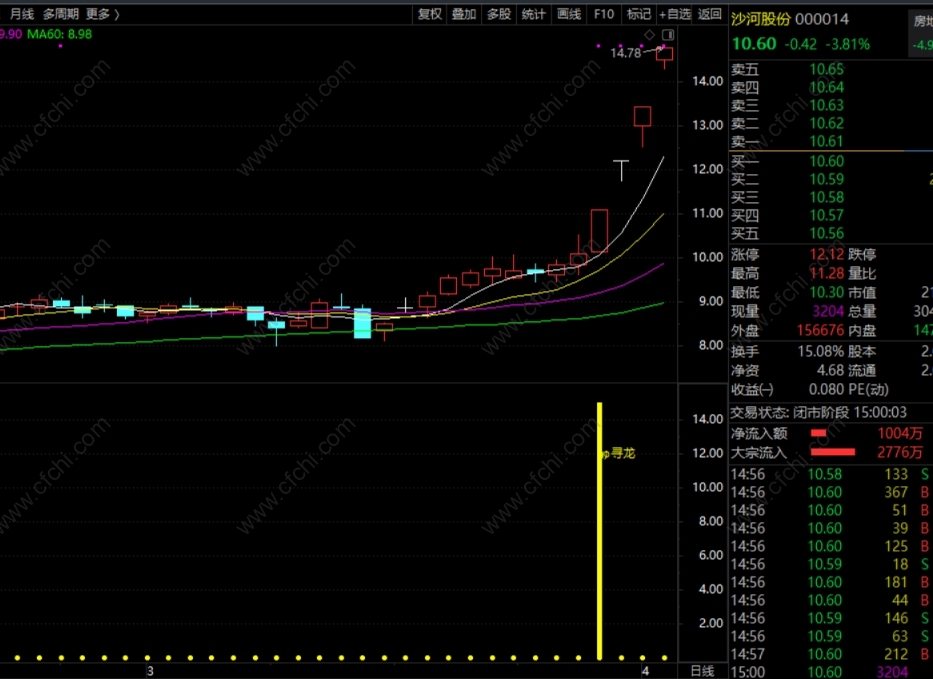Click the diamond marker icon above chart
Viewport: 933px width, 679px height.
(x=650, y=35)
